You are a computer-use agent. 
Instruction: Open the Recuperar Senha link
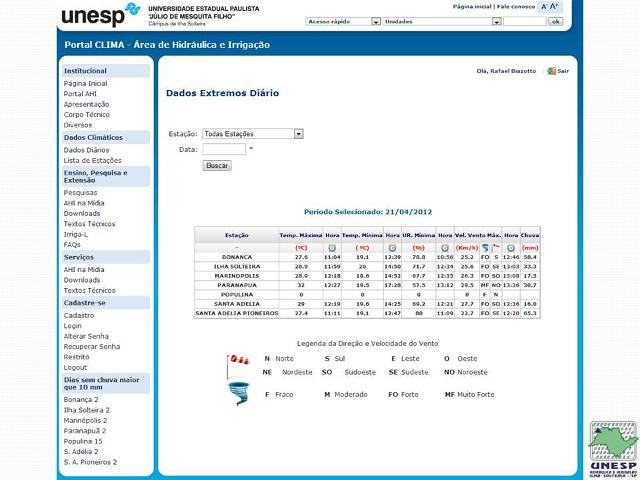coord(90,346)
